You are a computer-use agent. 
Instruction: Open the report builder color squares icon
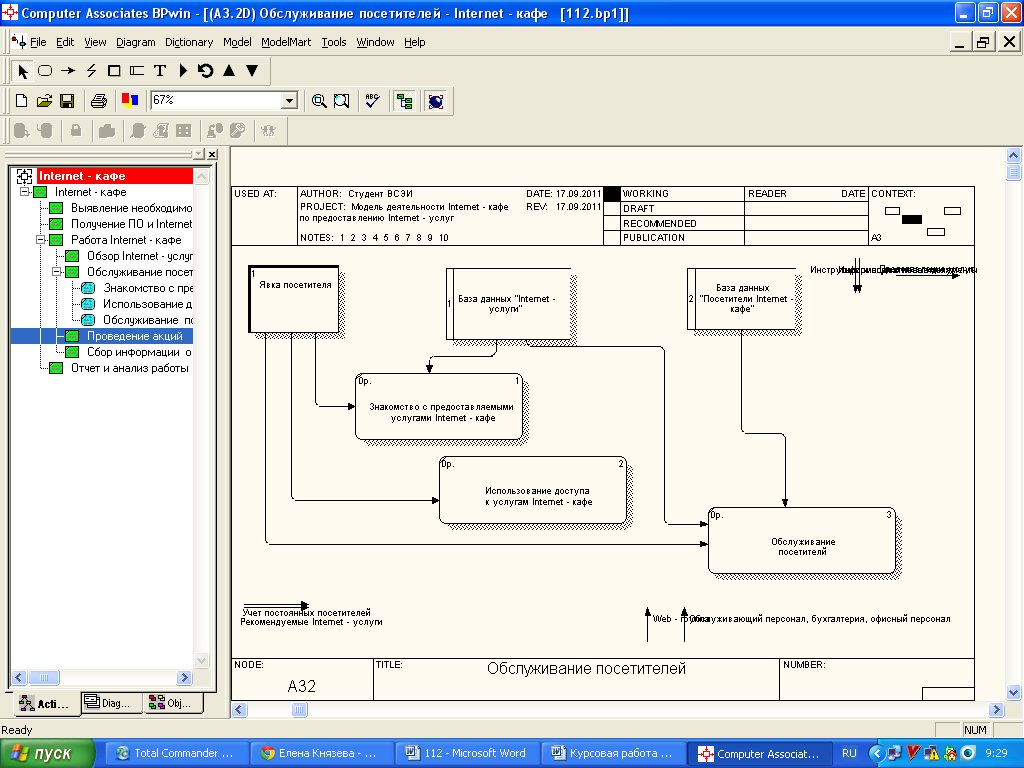point(130,101)
